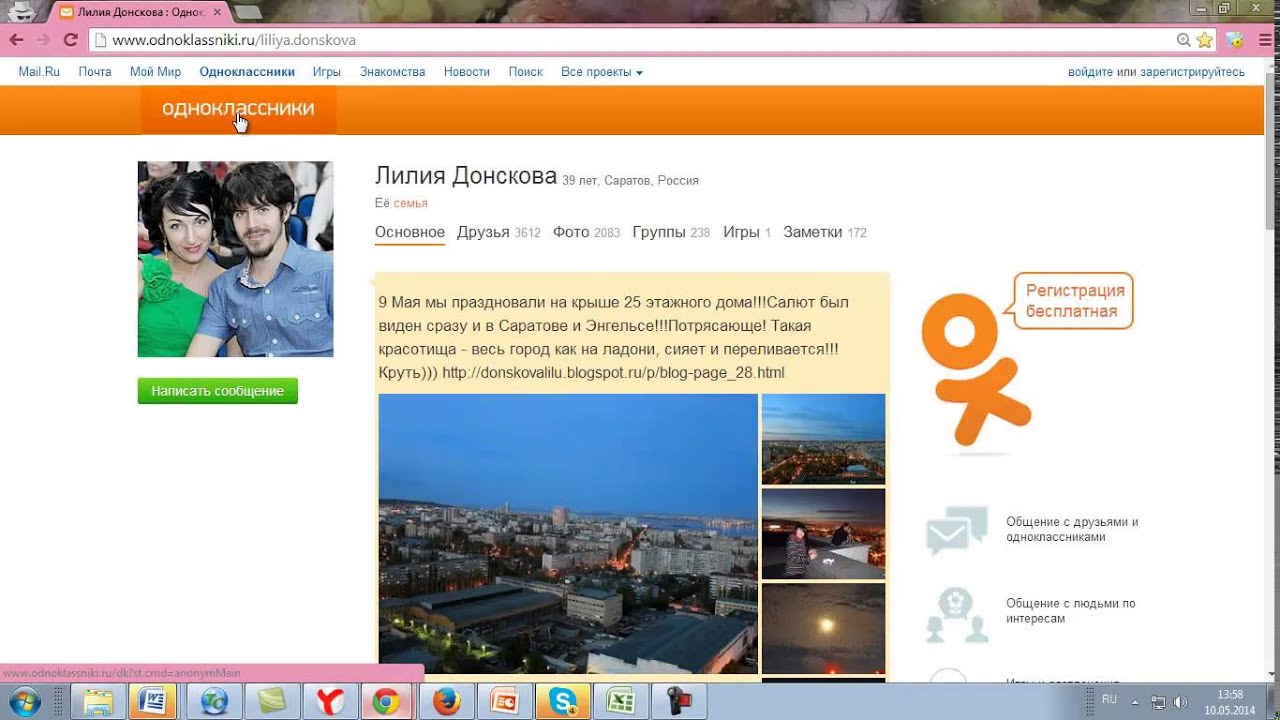Screen dimensions: 1280x720
Task: Click the browser forward arrow
Action: (42, 40)
